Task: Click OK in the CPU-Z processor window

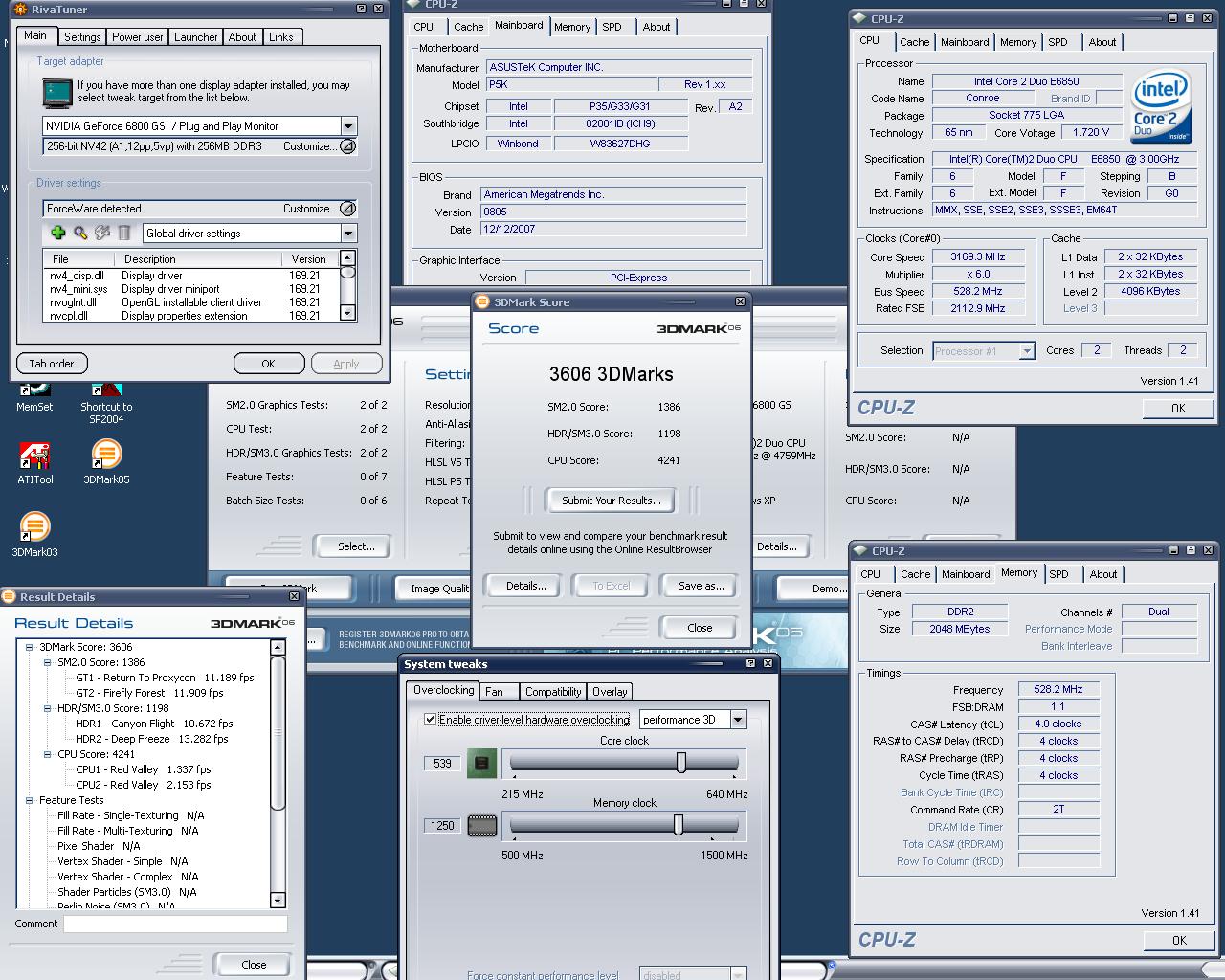Action: pos(1178,408)
